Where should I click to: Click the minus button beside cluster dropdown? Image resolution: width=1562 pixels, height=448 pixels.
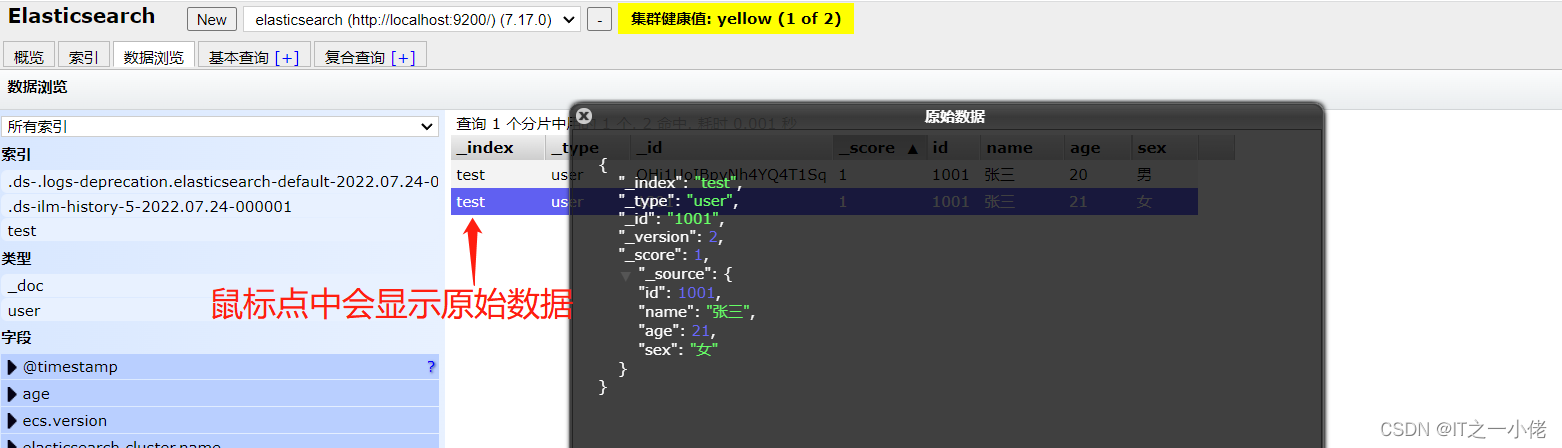pyautogui.click(x=599, y=20)
